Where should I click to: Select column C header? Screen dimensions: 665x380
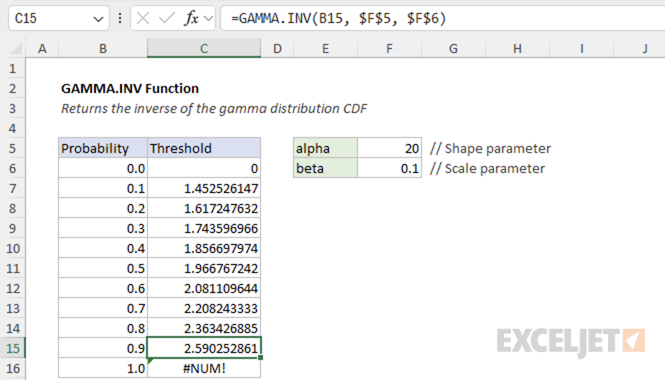click(x=204, y=48)
